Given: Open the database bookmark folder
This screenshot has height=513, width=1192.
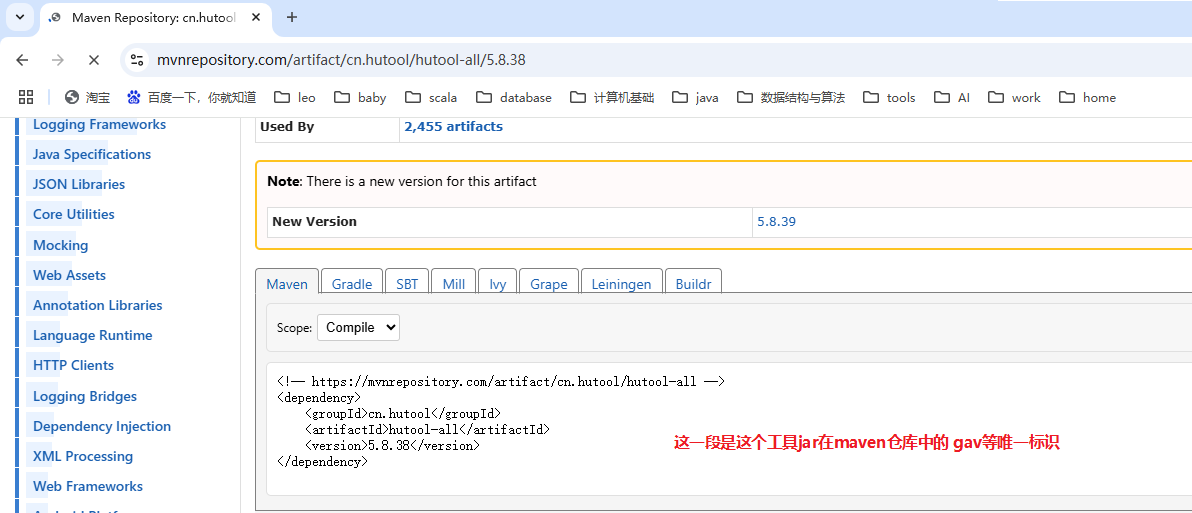Looking at the screenshot, I should 514,97.
